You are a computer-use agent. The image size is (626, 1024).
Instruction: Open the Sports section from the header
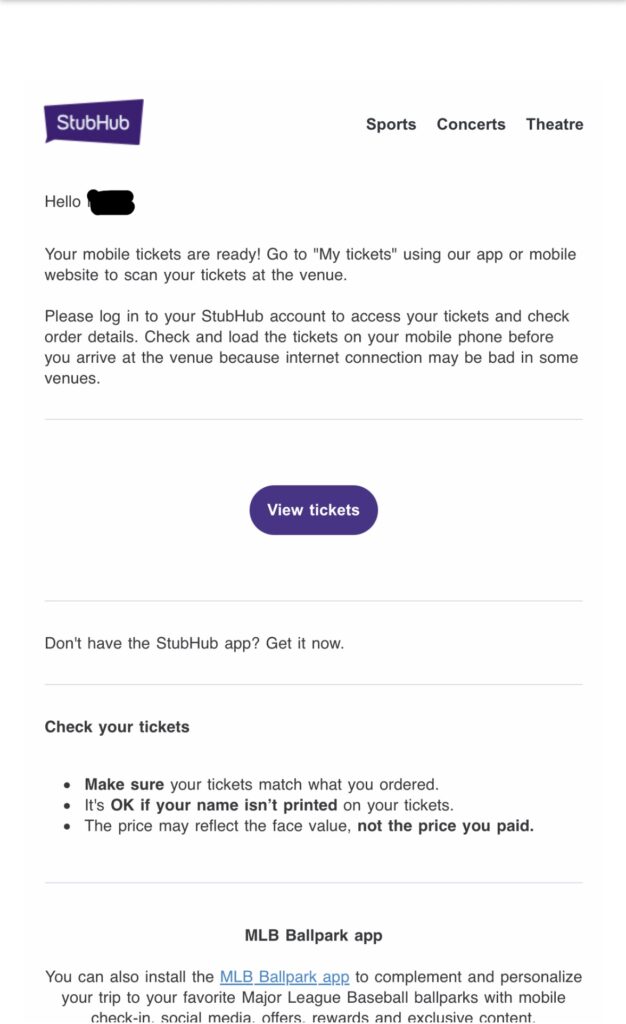[390, 125]
